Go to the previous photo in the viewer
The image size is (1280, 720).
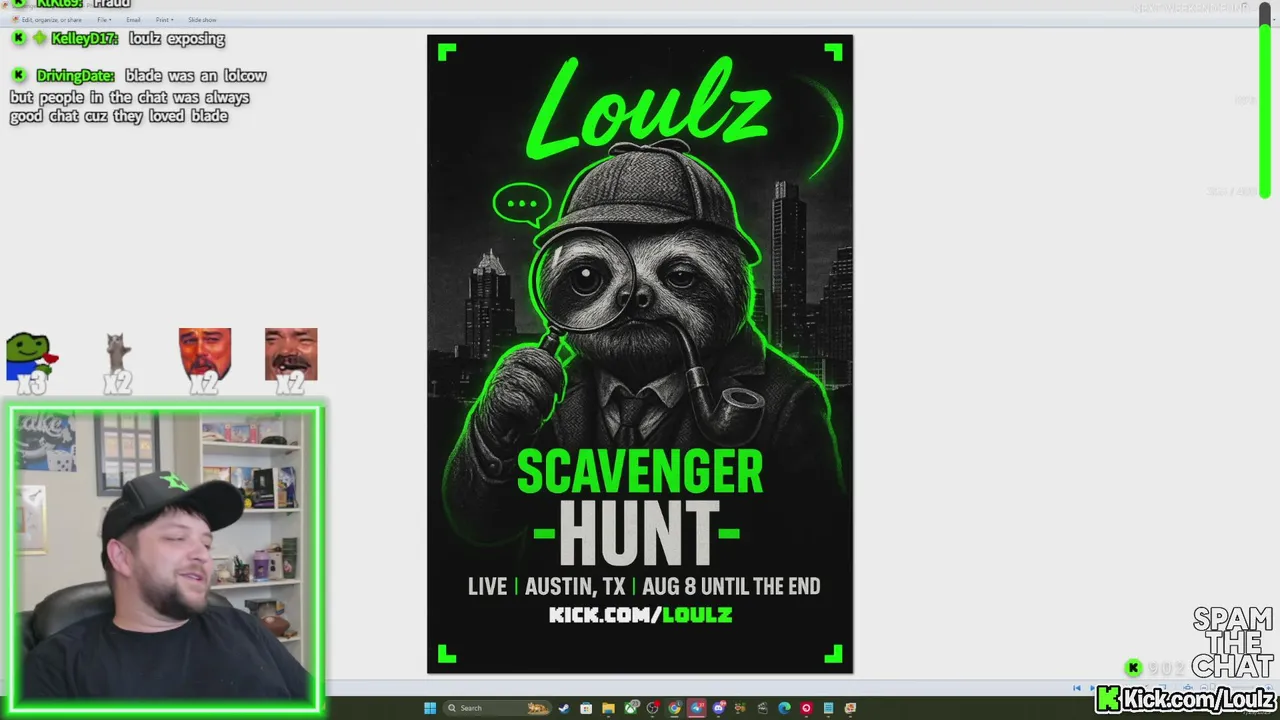[1077, 688]
